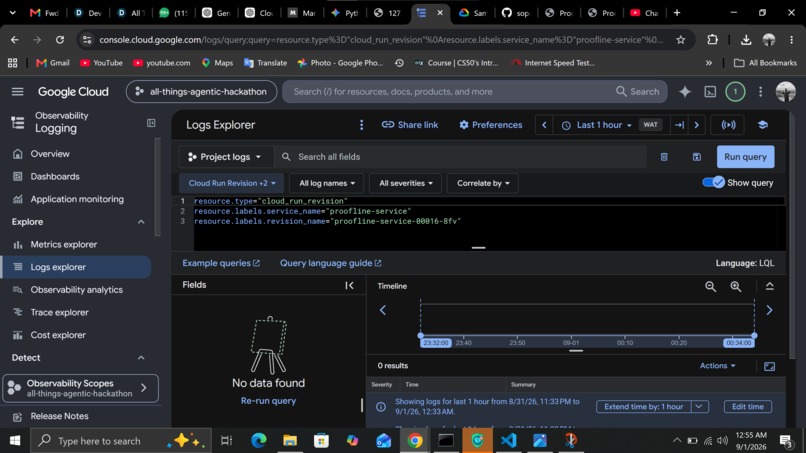Image resolution: width=806 pixels, height=453 pixels.
Task: Collapse the Logging sidebar panel
Action: pos(151,123)
